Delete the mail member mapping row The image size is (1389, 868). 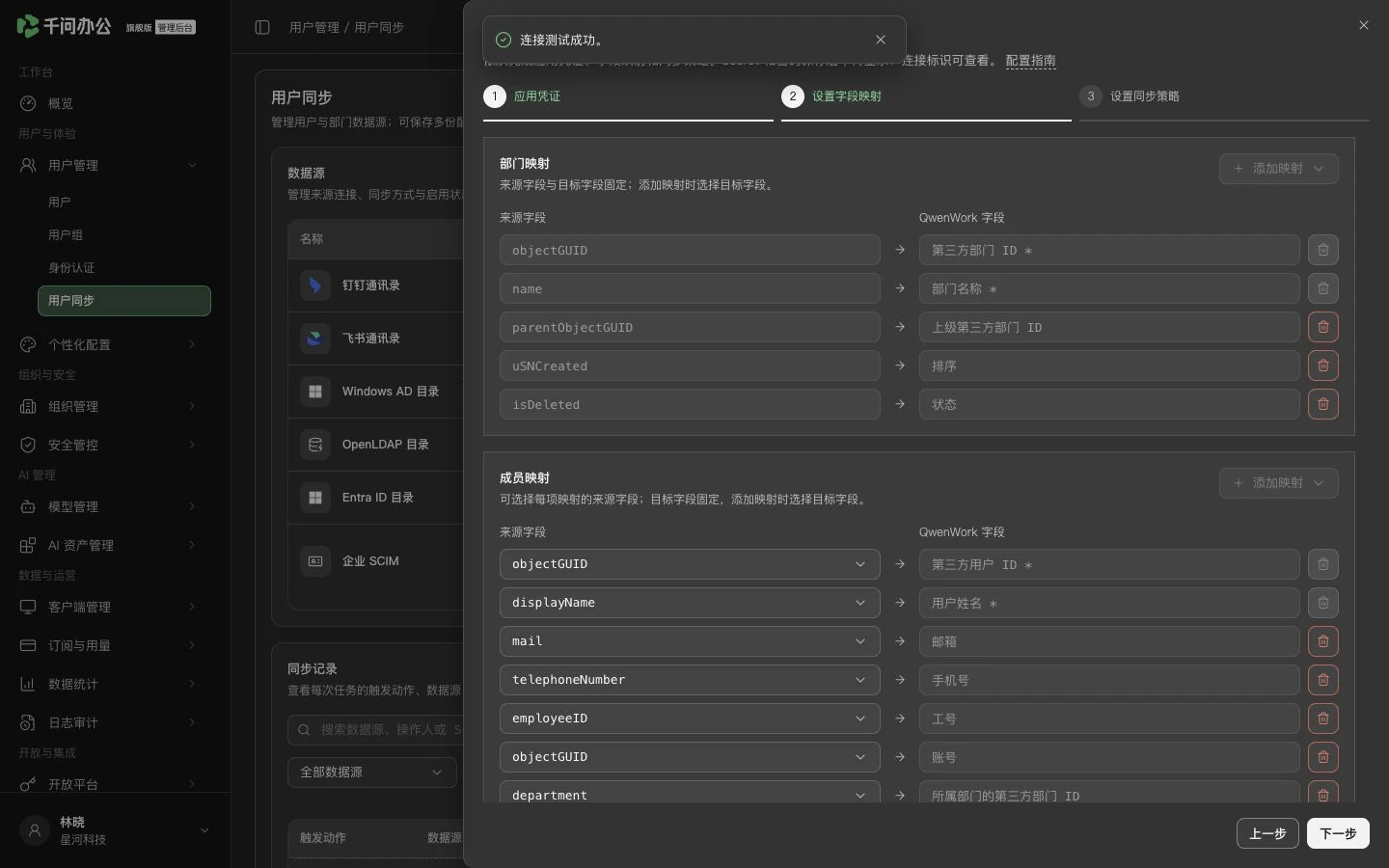[1322, 641]
